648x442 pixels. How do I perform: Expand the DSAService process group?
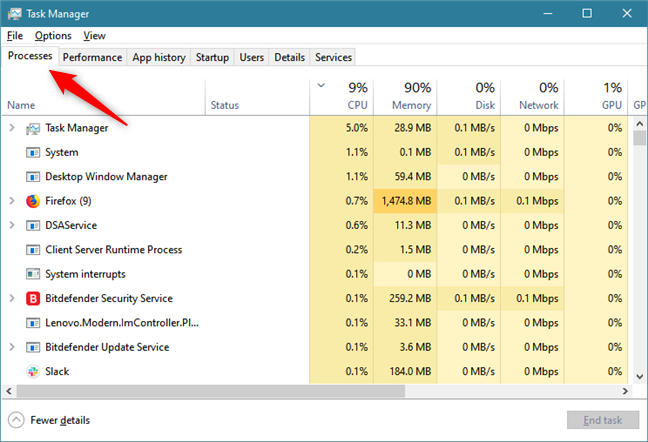click(x=12, y=225)
